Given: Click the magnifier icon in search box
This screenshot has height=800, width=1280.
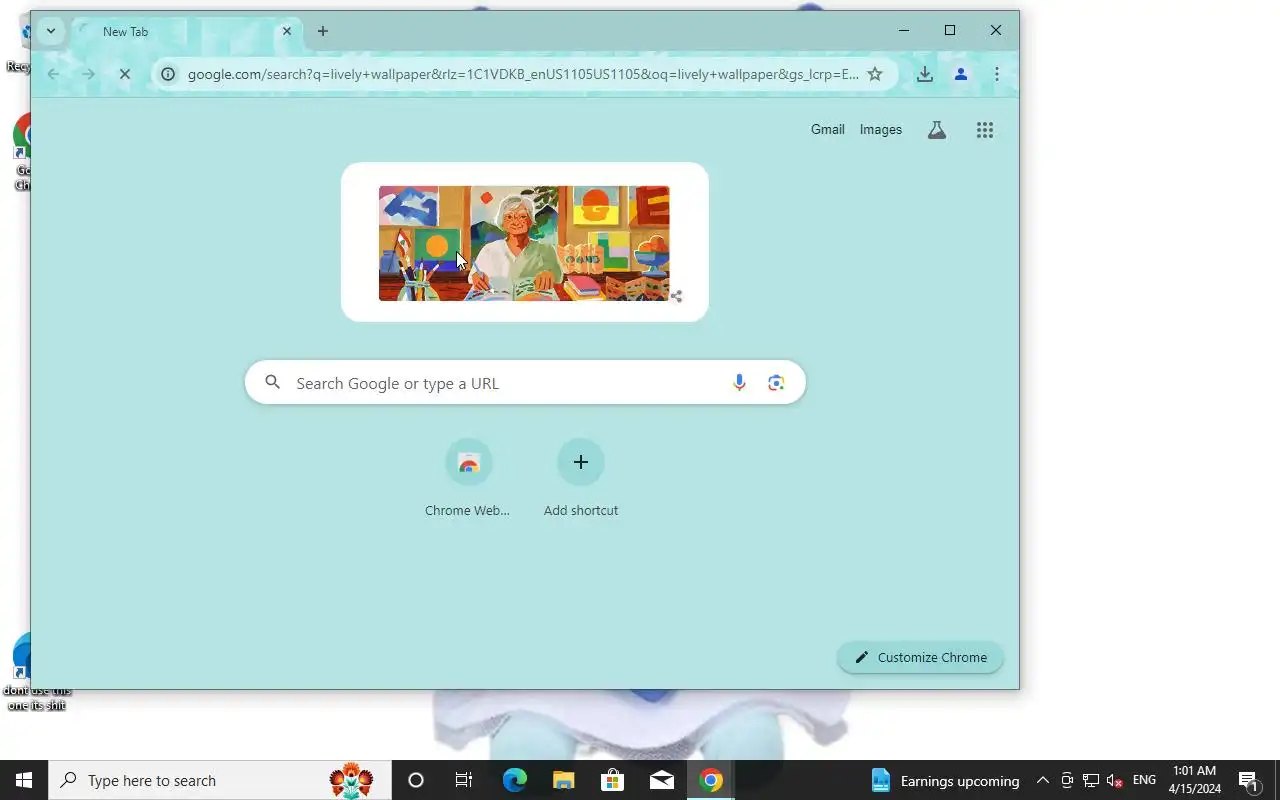Looking at the screenshot, I should [272, 383].
